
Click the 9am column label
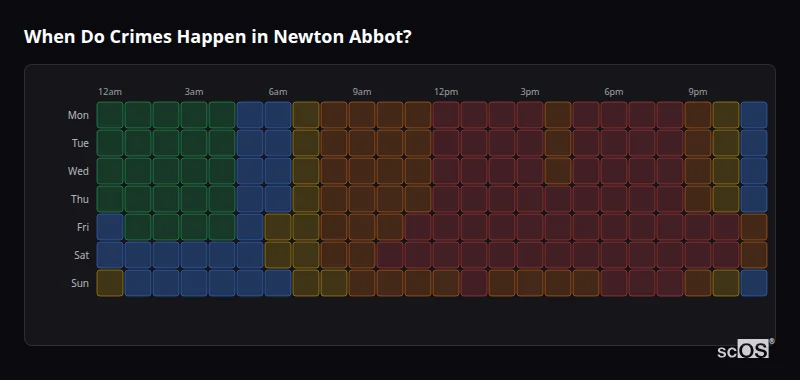(362, 92)
